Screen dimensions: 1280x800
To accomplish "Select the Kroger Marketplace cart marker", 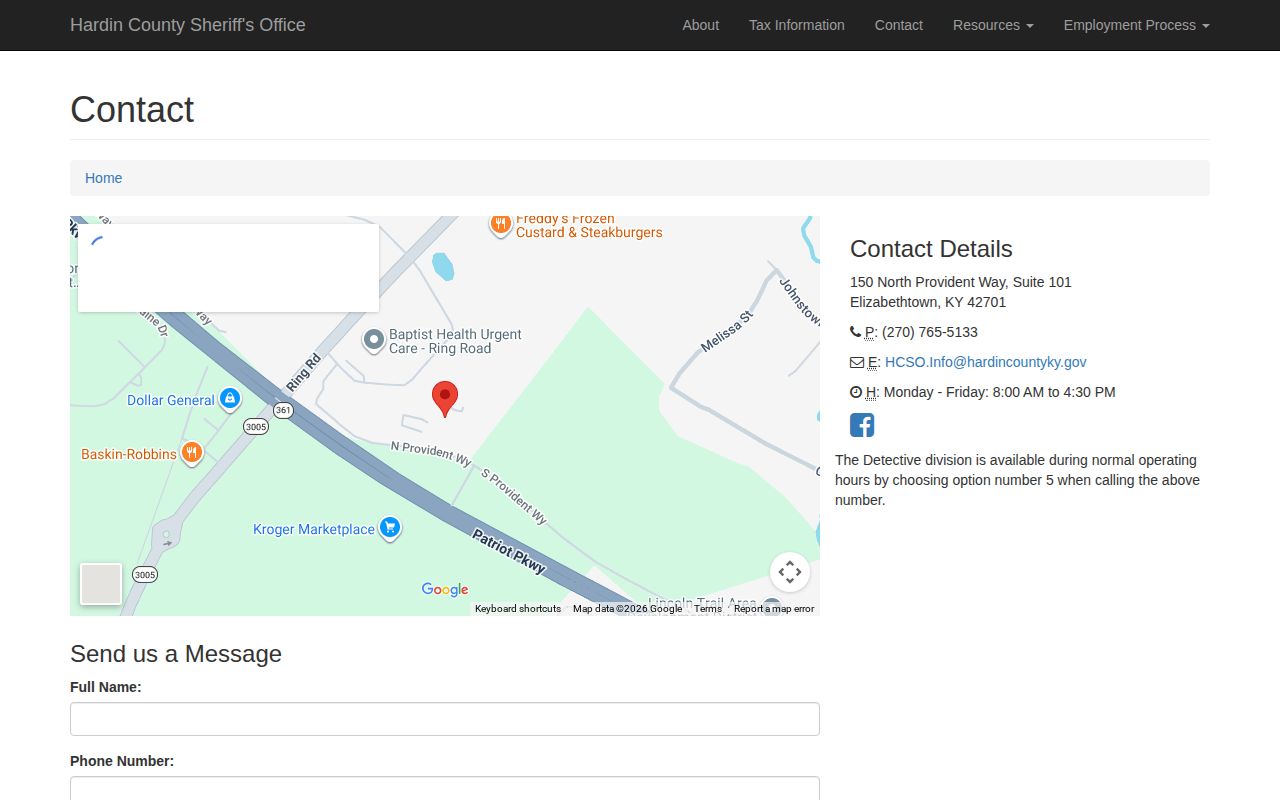I will tap(390, 529).
